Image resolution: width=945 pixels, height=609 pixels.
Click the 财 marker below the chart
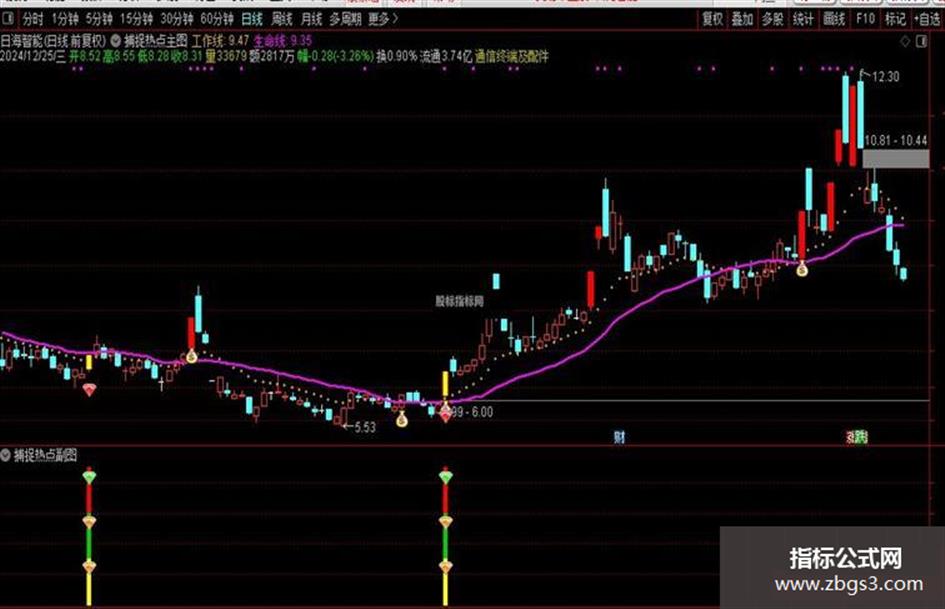tap(619, 437)
